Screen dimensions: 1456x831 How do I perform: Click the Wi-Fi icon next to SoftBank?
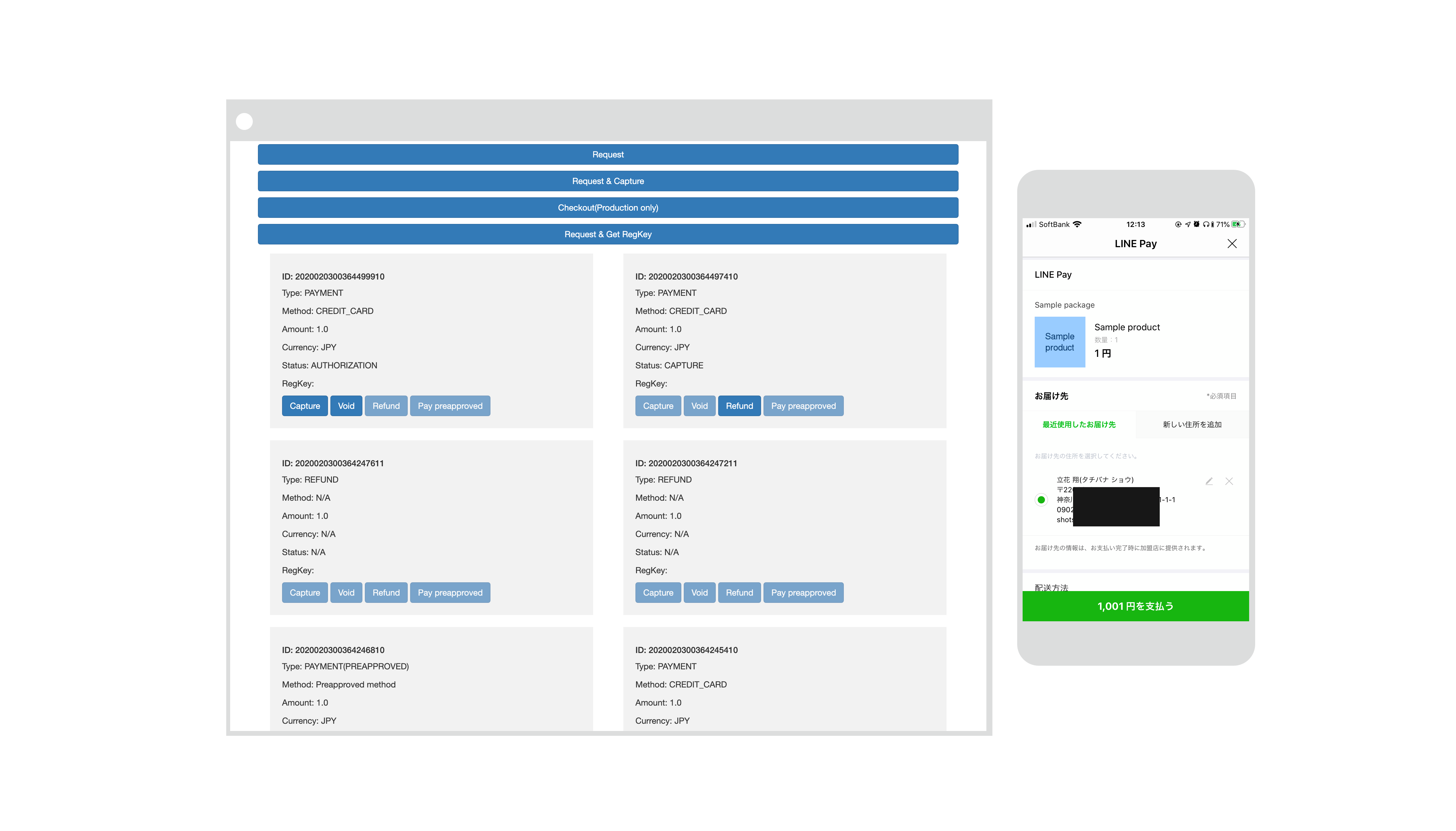point(1077,224)
